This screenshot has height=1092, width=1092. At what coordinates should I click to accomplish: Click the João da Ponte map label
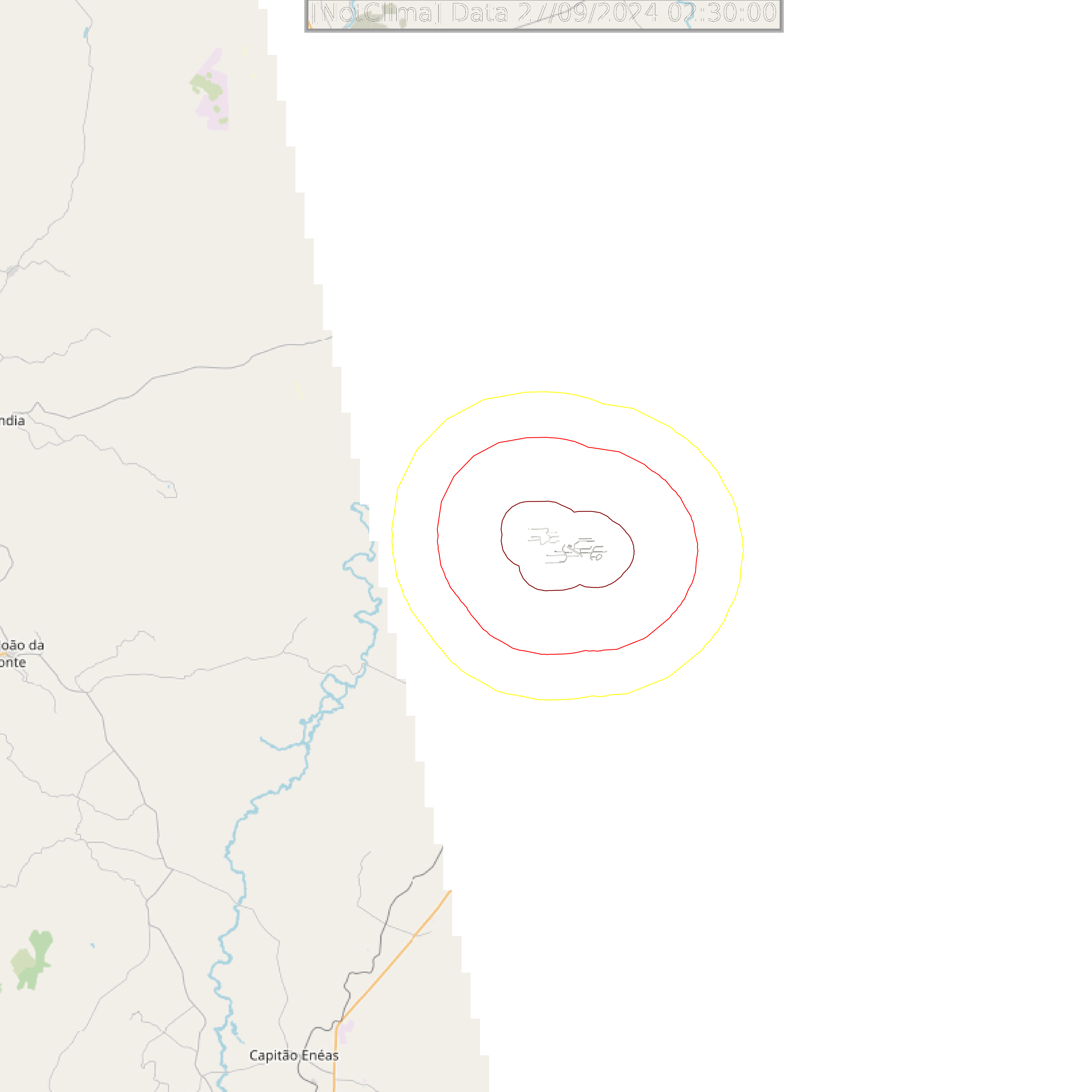21,653
